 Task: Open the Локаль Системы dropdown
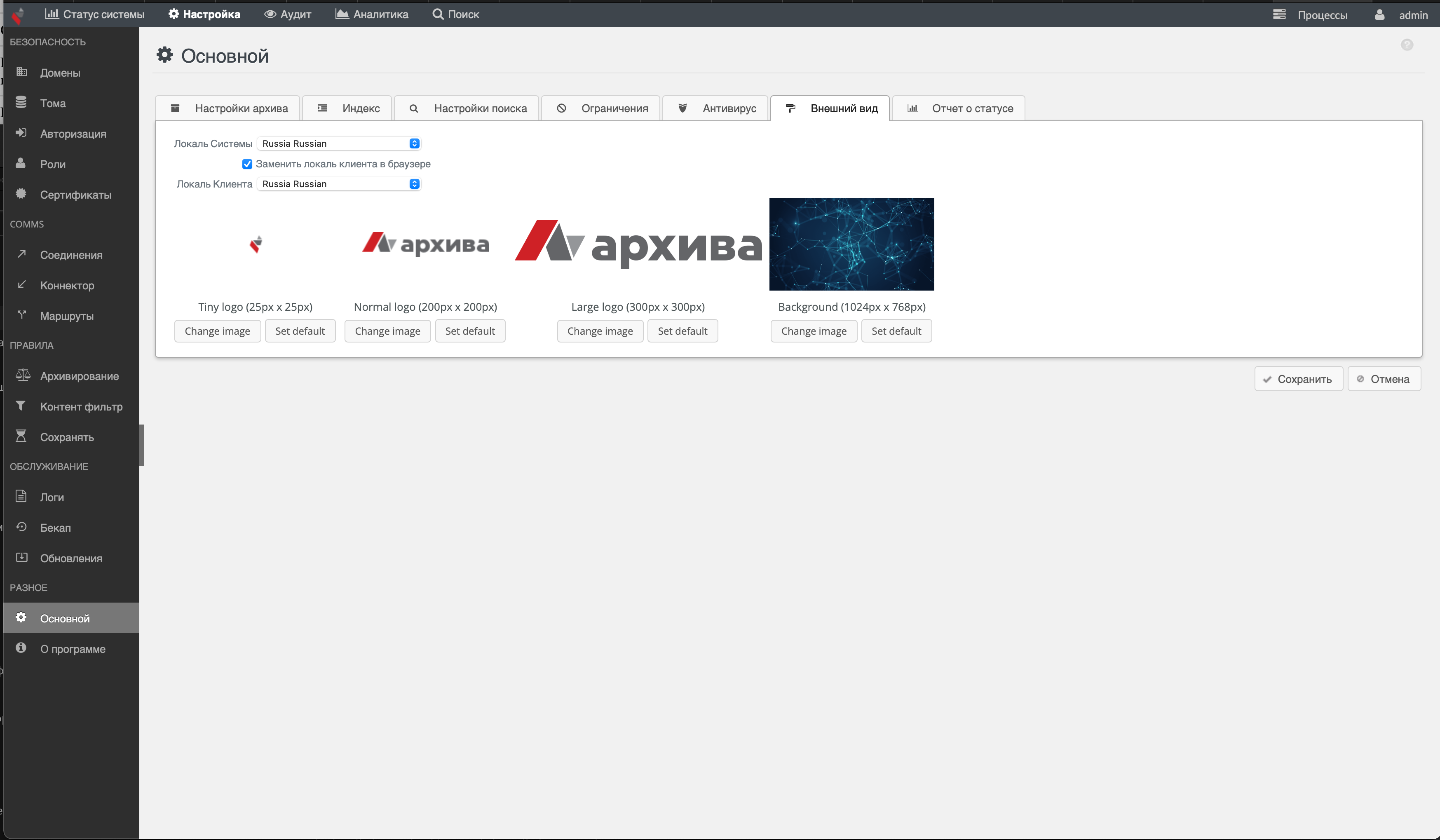[x=339, y=143]
